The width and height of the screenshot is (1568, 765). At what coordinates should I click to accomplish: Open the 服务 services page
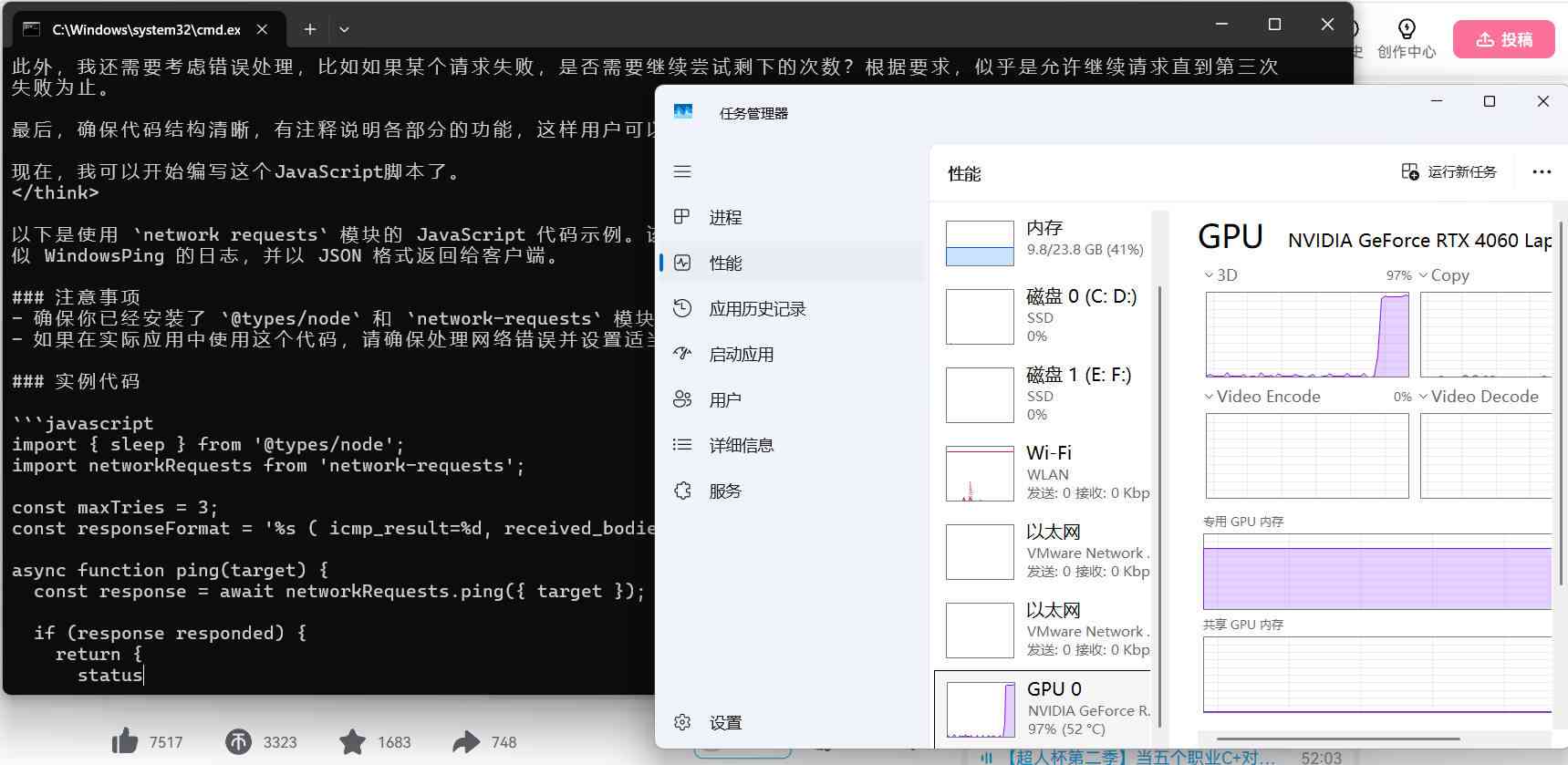(x=724, y=491)
